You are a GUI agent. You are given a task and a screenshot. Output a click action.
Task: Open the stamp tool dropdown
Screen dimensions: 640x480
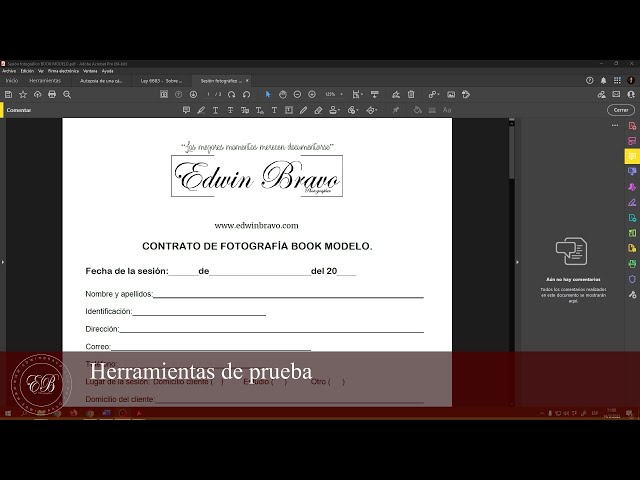(334, 110)
